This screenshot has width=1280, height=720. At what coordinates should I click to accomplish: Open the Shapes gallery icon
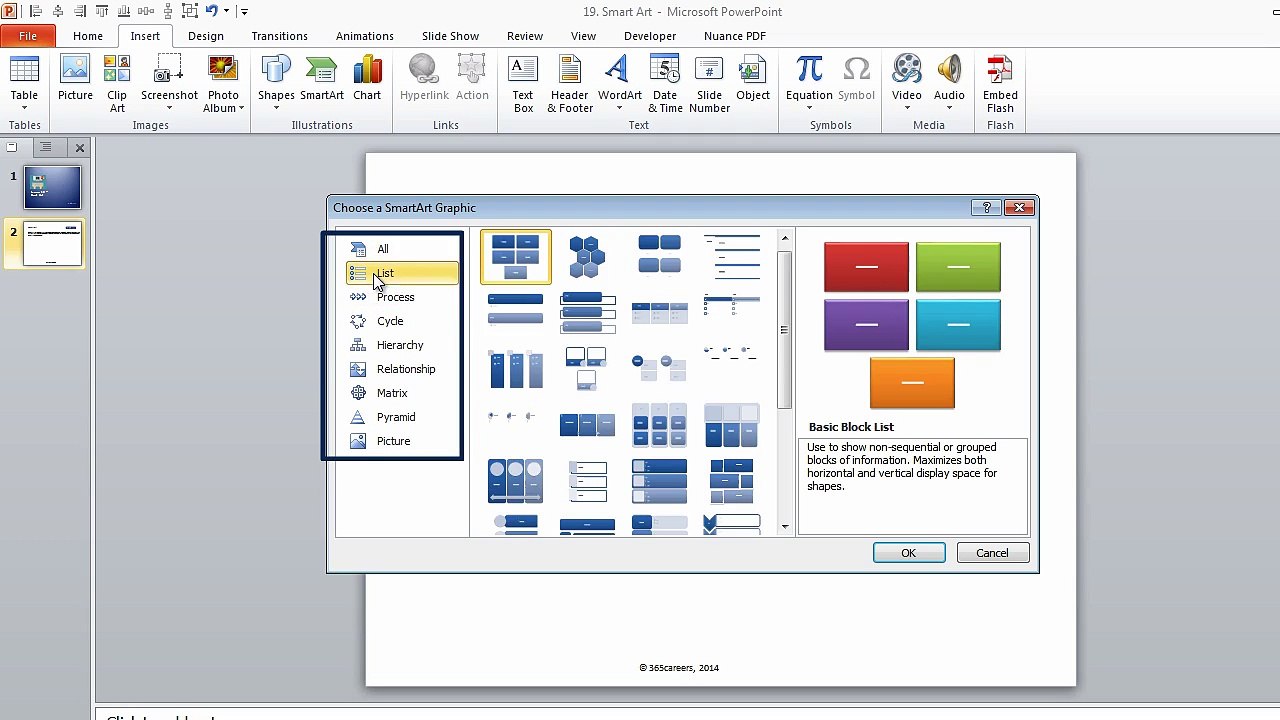pyautogui.click(x=276, y=72)
